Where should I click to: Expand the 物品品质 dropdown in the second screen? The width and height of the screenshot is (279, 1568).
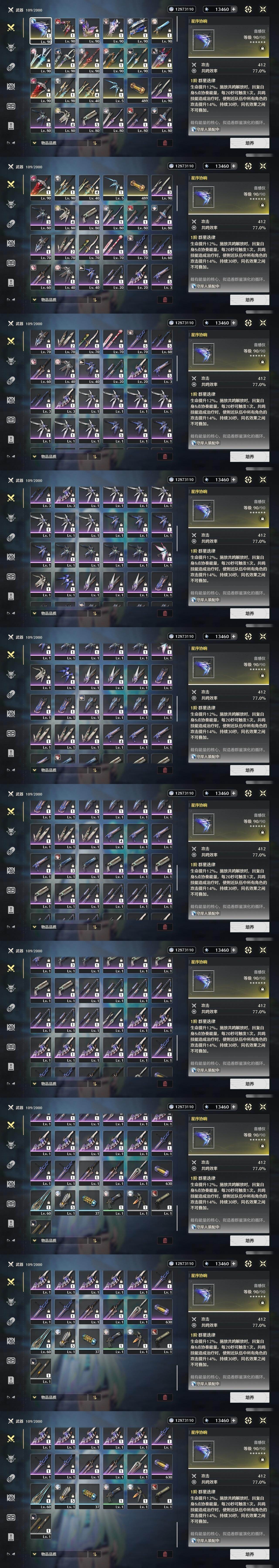tap(58, 299)
